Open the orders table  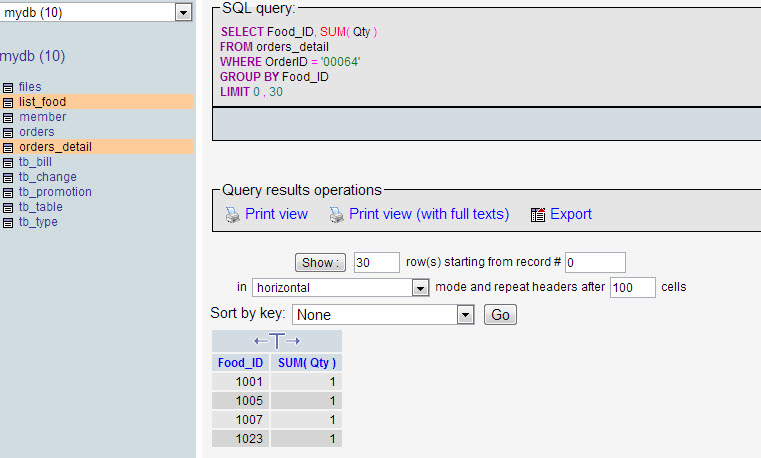click(37, 132)
